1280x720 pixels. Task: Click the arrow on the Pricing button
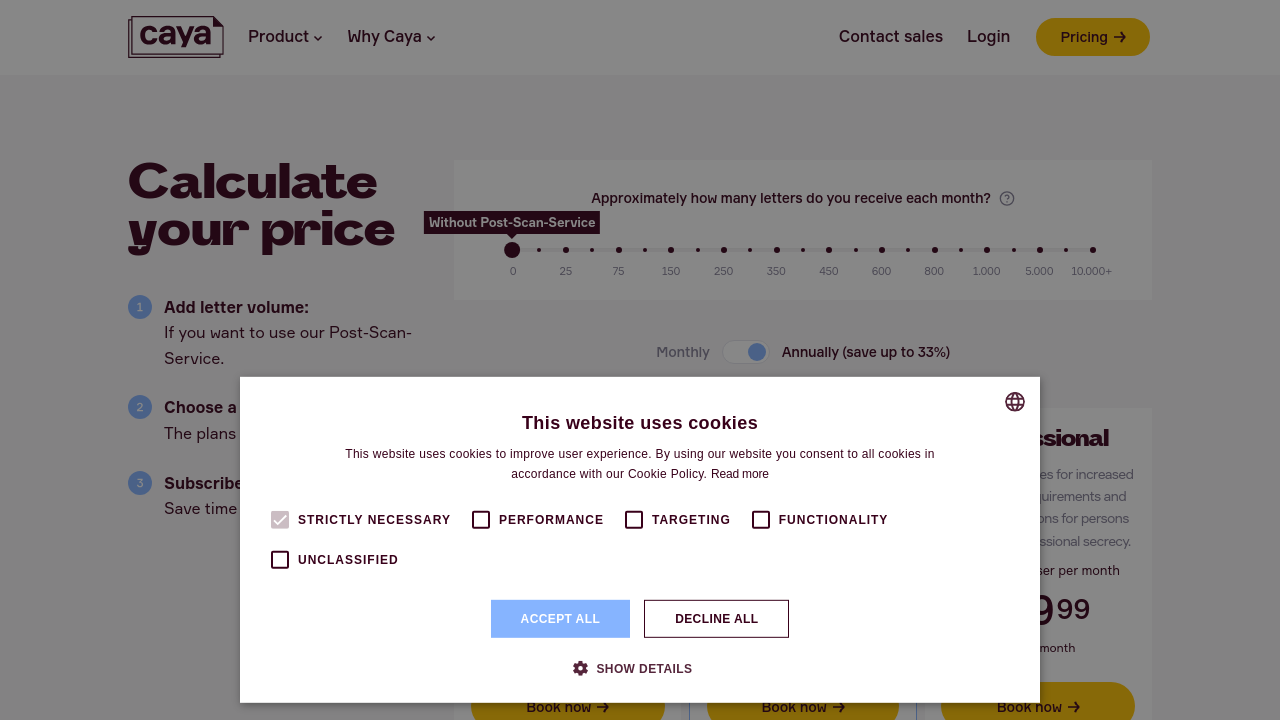[1120, 37]
